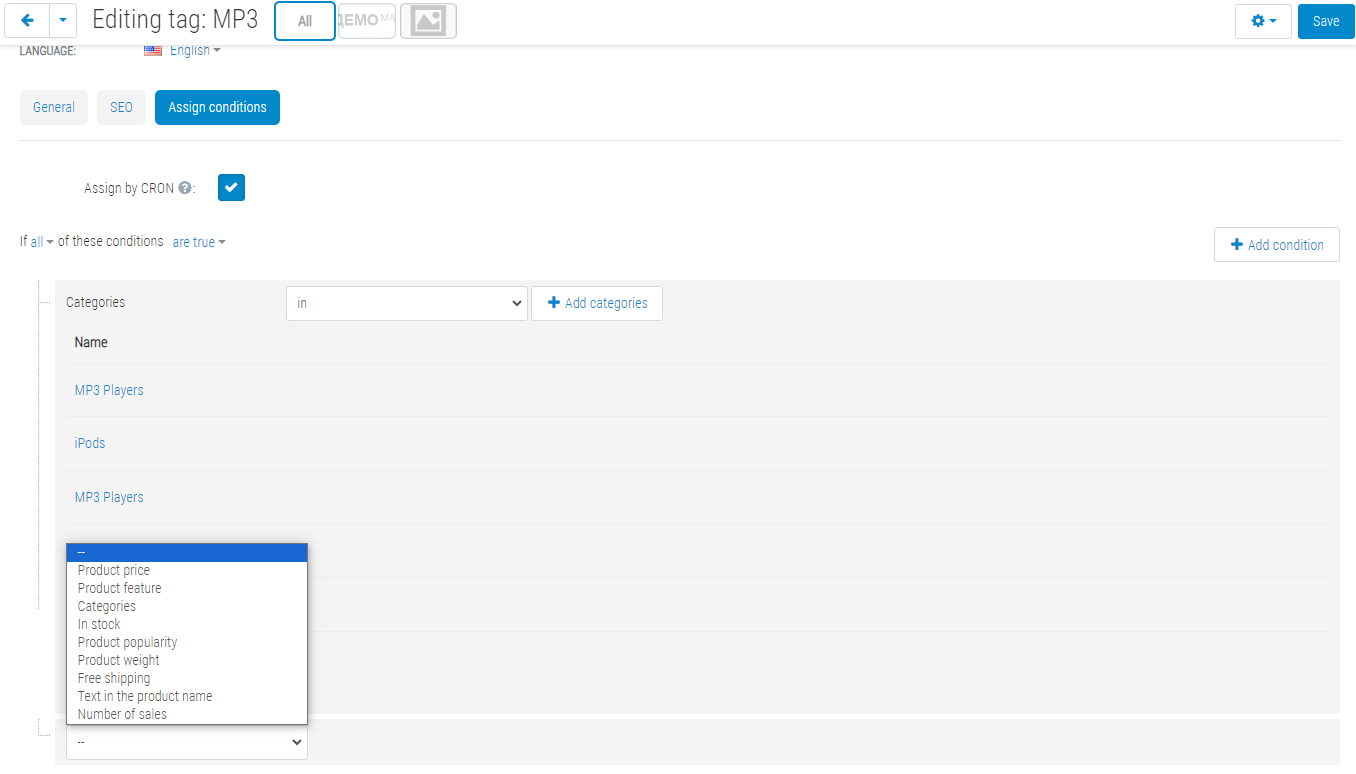Choose Product feature from the condition list
This screenshot has height=774, width=1356.
click(187, 588)
